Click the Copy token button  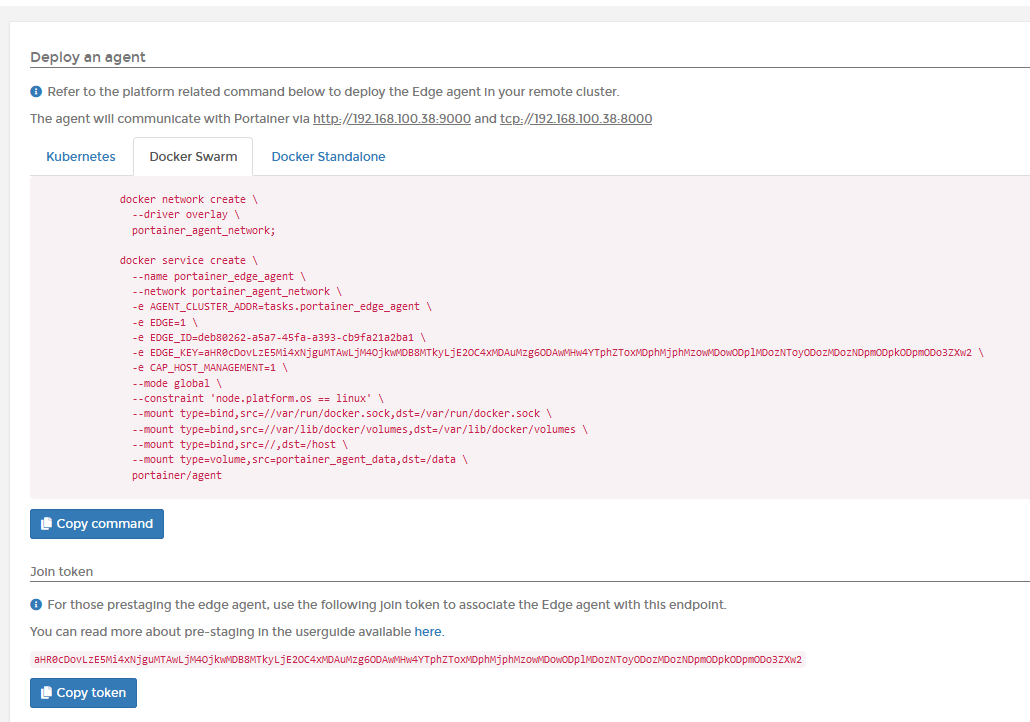83,692
